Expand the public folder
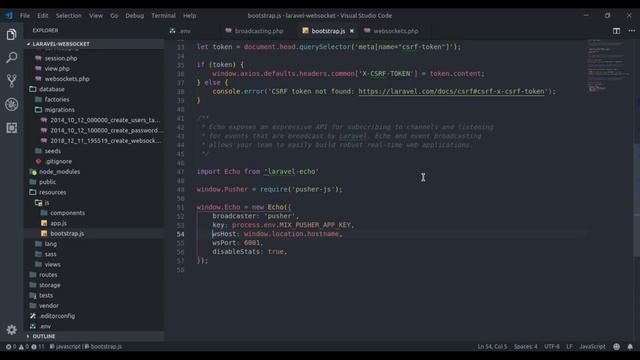This screenshot has height=360, width=640. pyautogui.click(x=47, y=182)
